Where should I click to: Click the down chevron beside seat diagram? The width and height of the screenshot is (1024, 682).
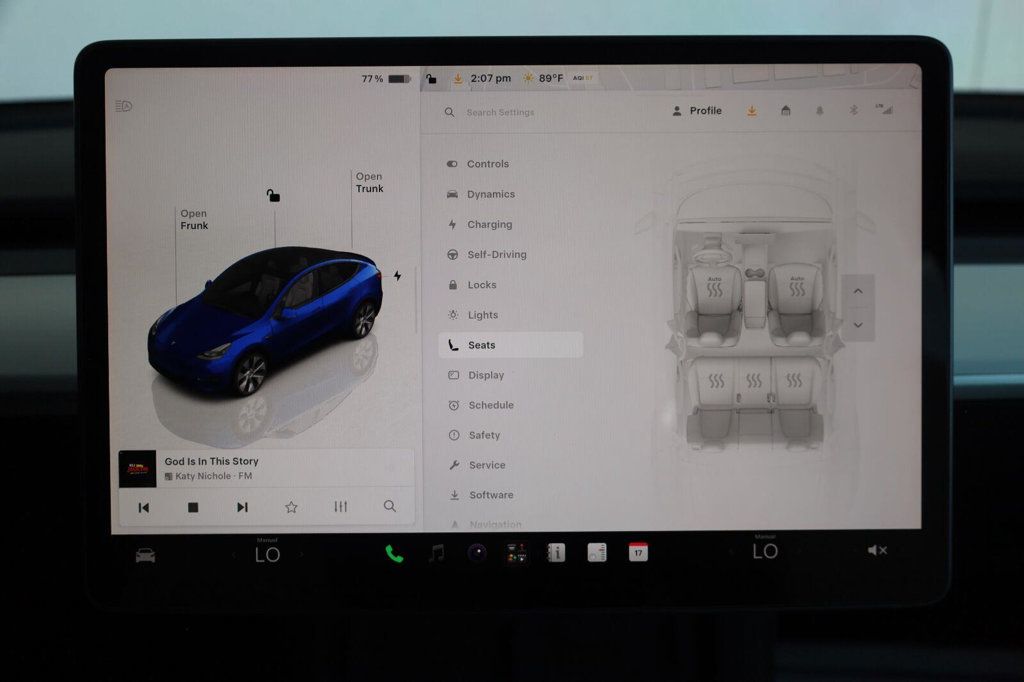858,325
